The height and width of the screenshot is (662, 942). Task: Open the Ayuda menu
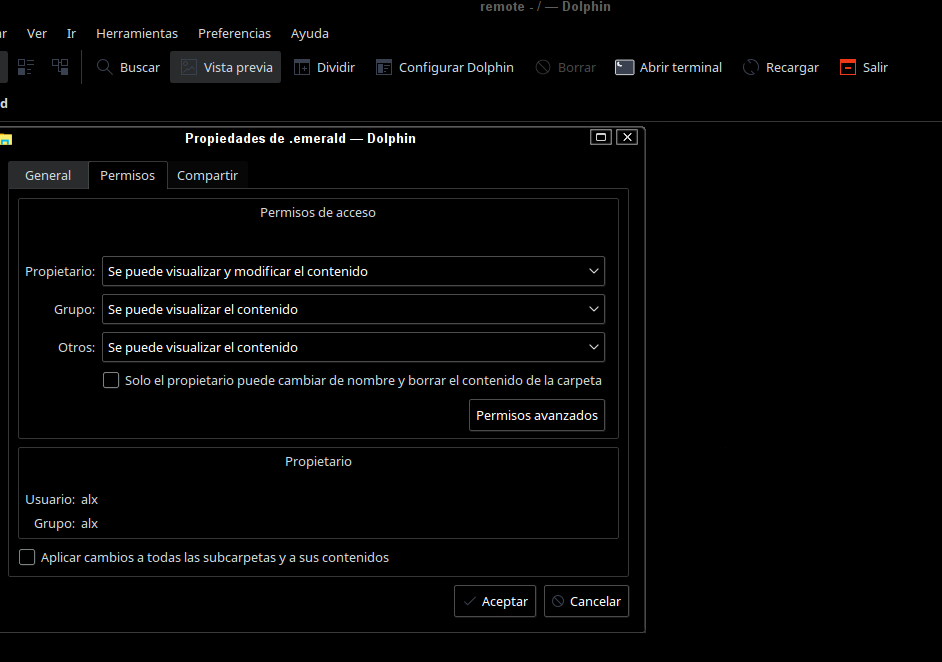click(309, 34)
